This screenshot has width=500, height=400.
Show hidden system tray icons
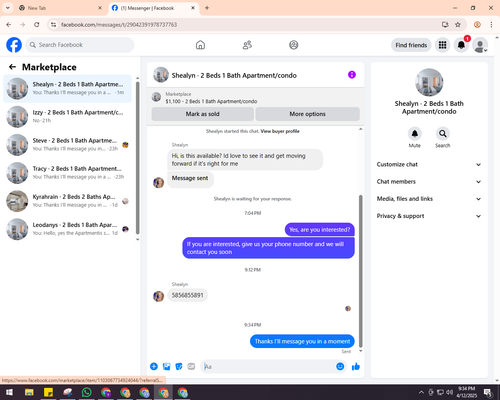coord(421,392)
